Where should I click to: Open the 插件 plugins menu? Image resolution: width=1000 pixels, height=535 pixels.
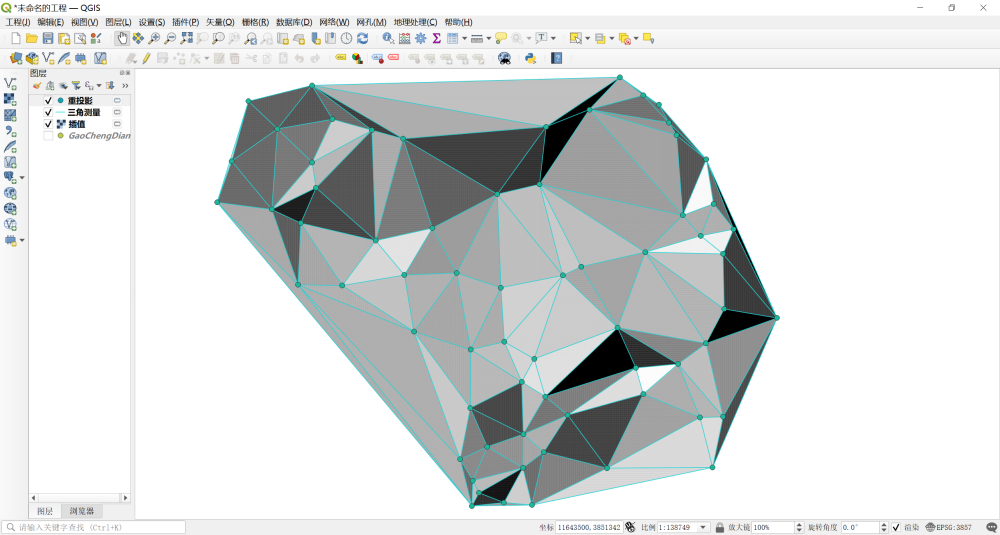[x=186, y=22]
